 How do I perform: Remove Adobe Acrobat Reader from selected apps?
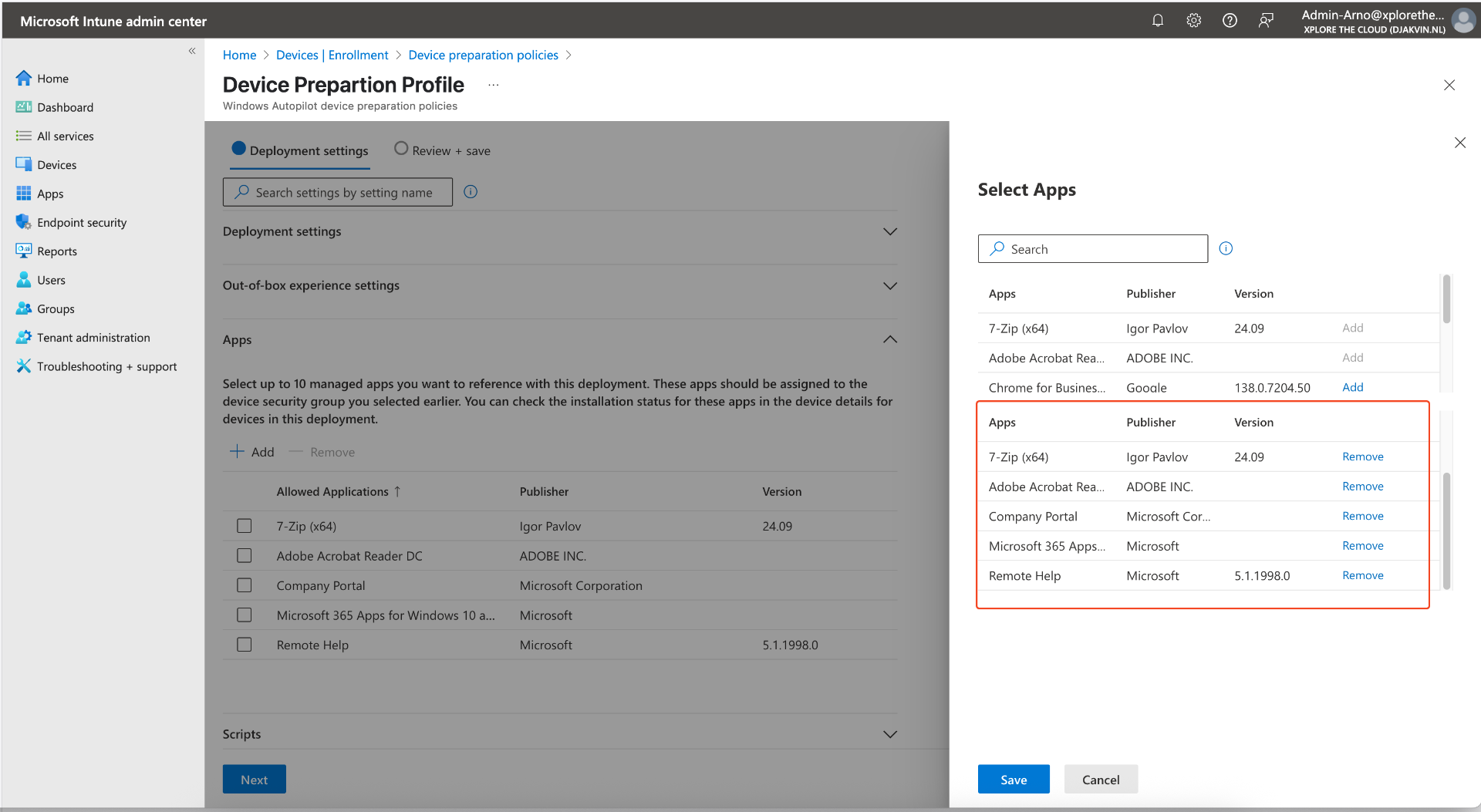tap(1362, 487)
